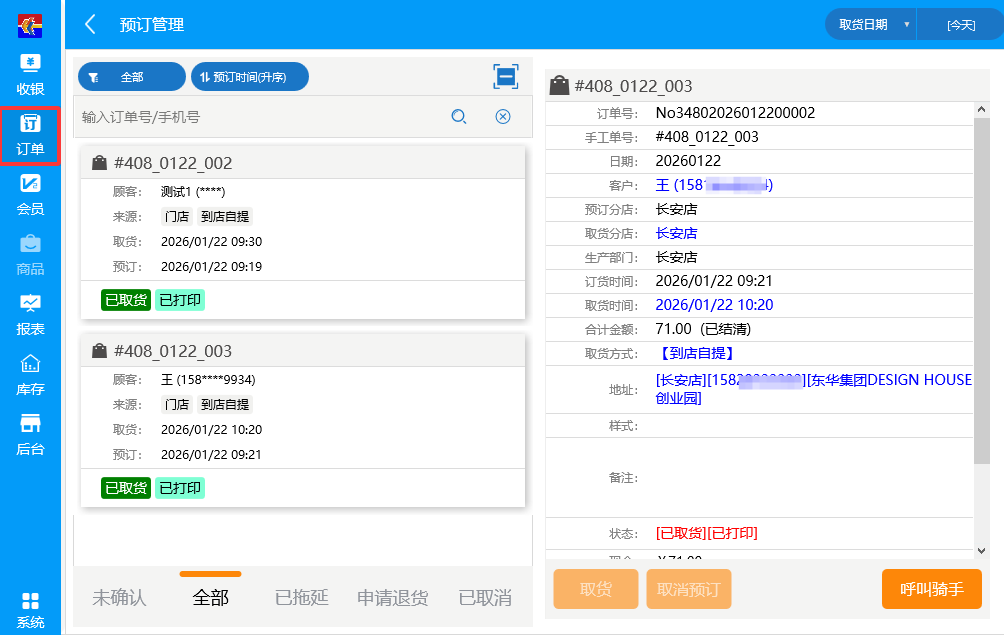Viewport: 1004px width, 635px height.
Task: Open the 全部 filter button
Action: (132, 77)
